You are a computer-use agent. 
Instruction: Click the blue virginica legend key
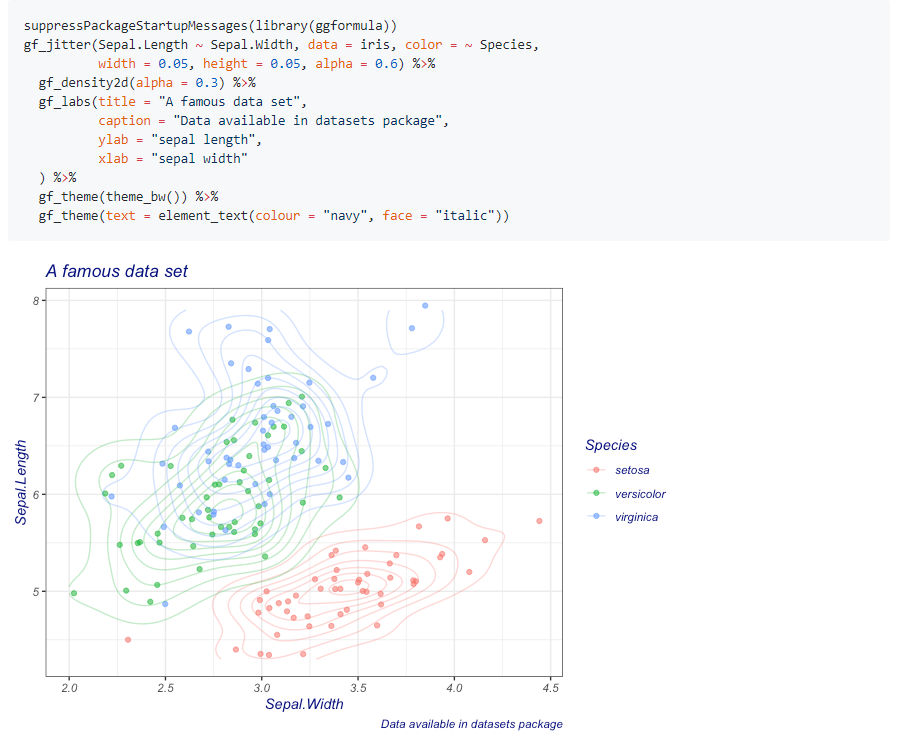point(596,516)
